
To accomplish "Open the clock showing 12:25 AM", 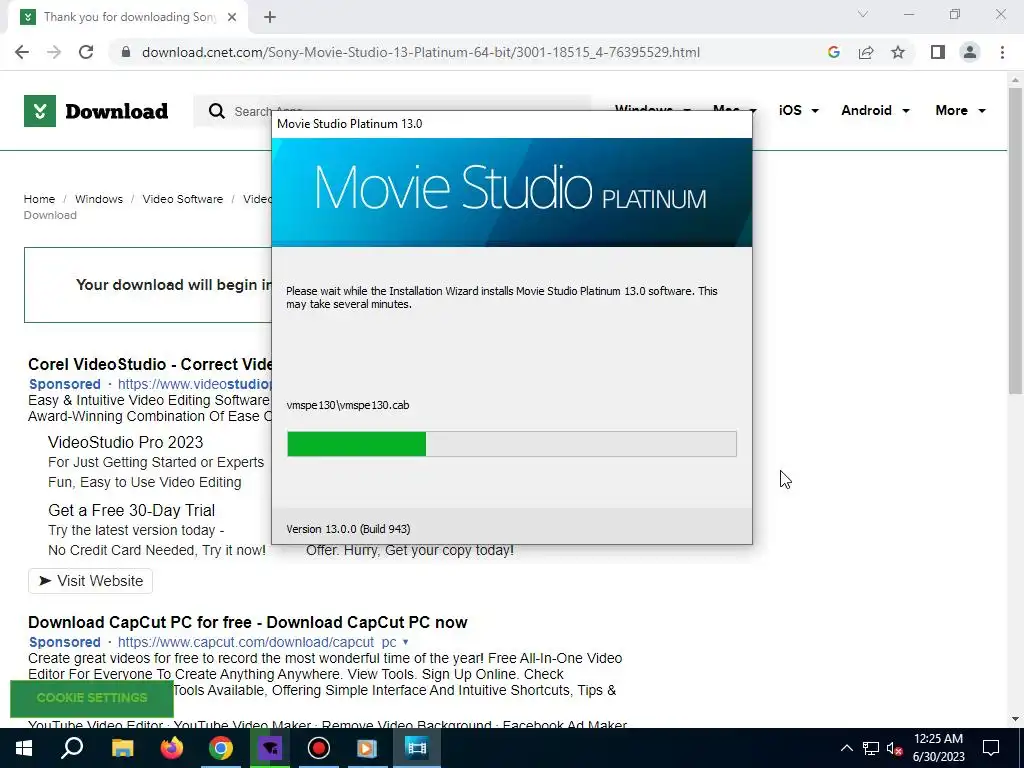I will 938,748.
